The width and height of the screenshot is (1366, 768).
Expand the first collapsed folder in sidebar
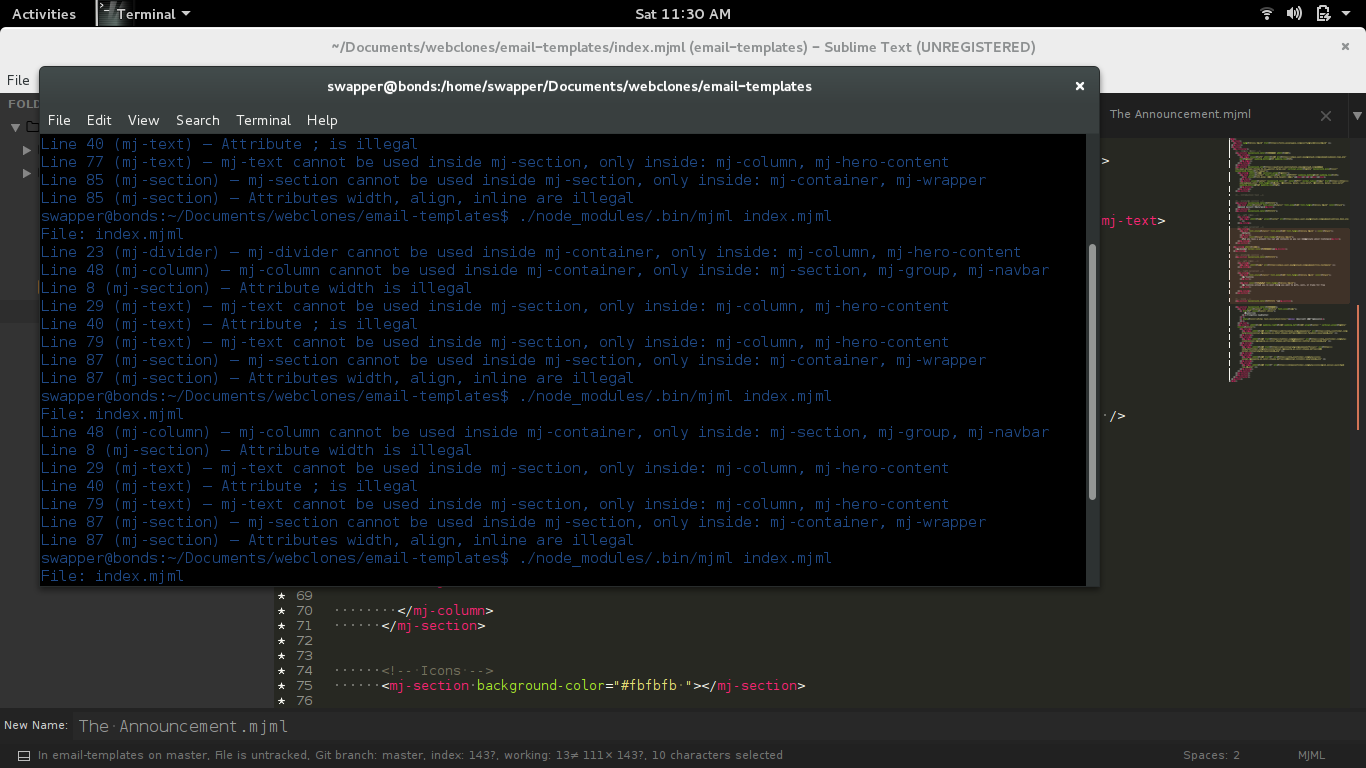click(x=25, y=150)
